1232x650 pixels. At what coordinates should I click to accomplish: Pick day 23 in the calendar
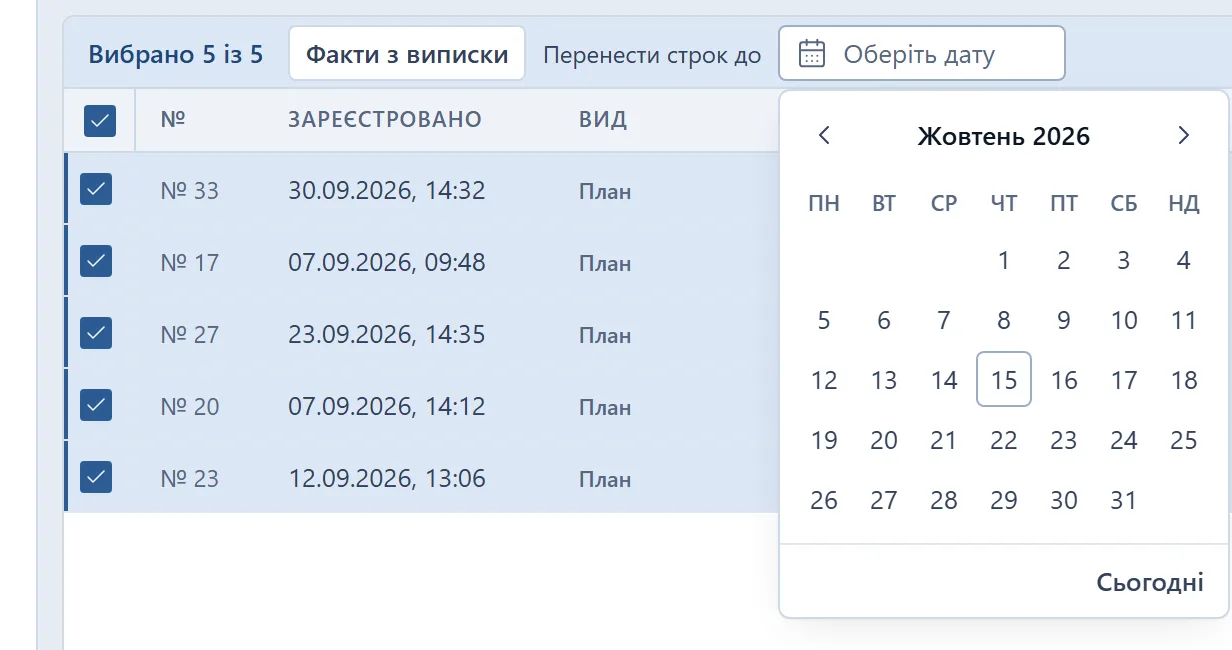[x=1064, y=440]
